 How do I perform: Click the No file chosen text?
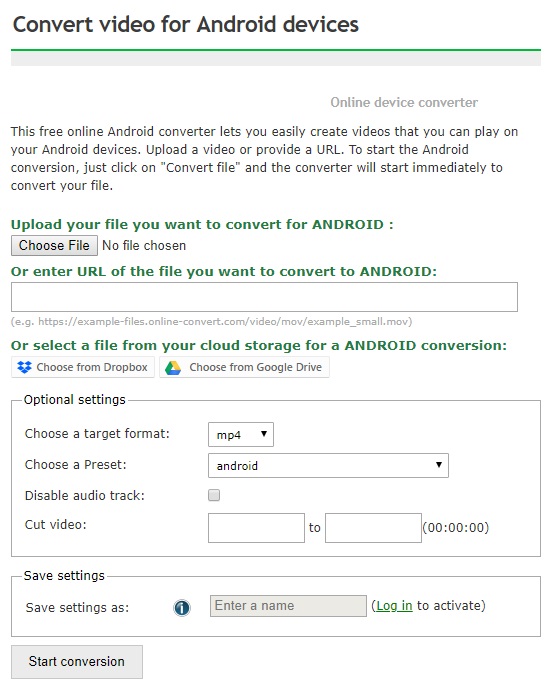click(x=144, y=246)
